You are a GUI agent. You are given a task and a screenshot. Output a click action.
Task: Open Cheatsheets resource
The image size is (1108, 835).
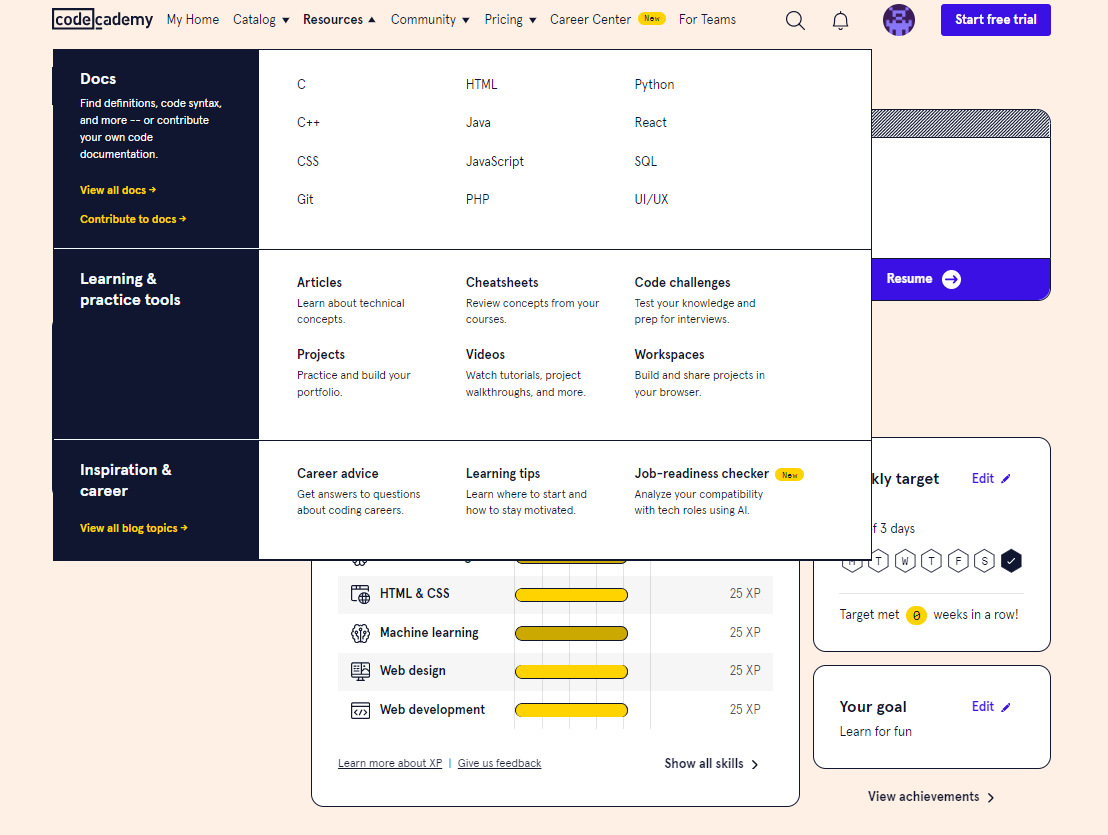tap(502, 283)
